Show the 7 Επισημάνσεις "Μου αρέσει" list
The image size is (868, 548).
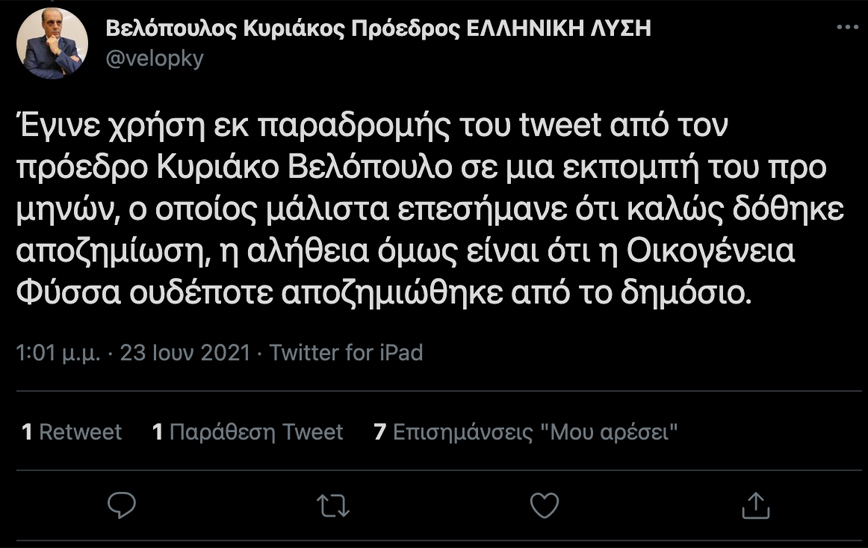click(x=526, y=432)
